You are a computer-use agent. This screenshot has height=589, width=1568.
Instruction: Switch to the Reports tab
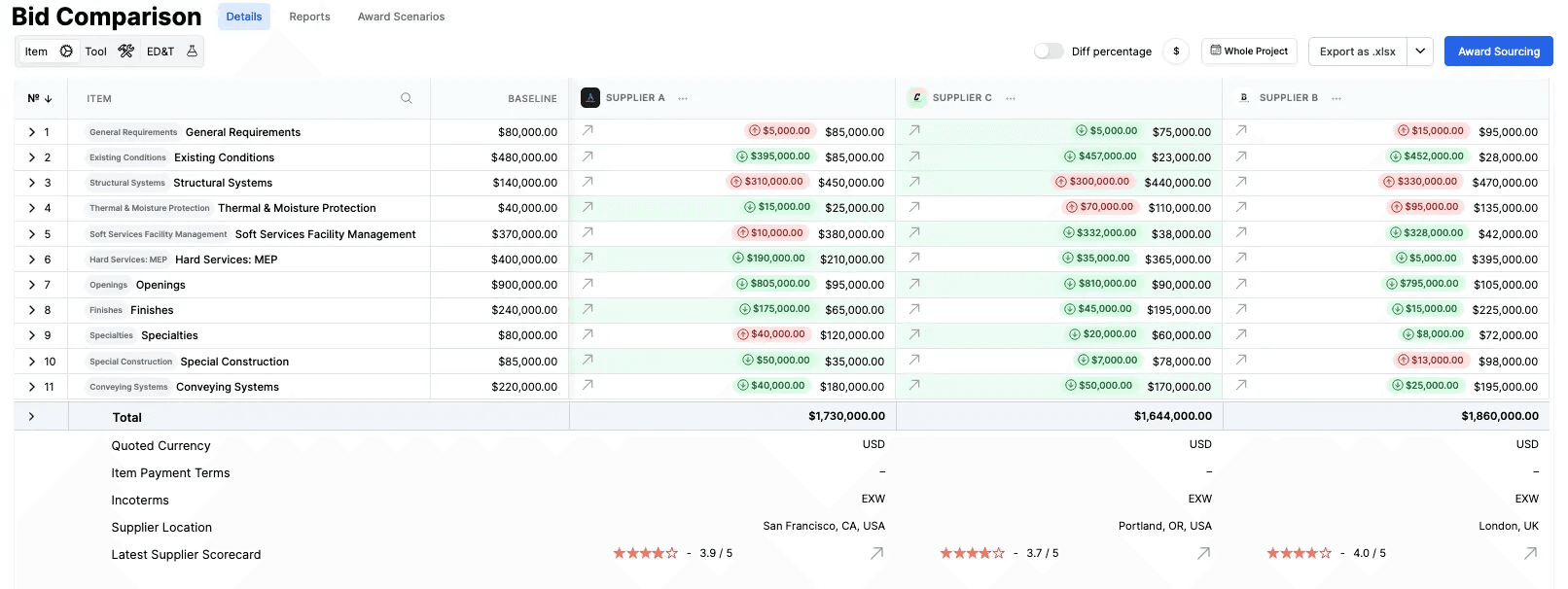(x=309, y=17)
